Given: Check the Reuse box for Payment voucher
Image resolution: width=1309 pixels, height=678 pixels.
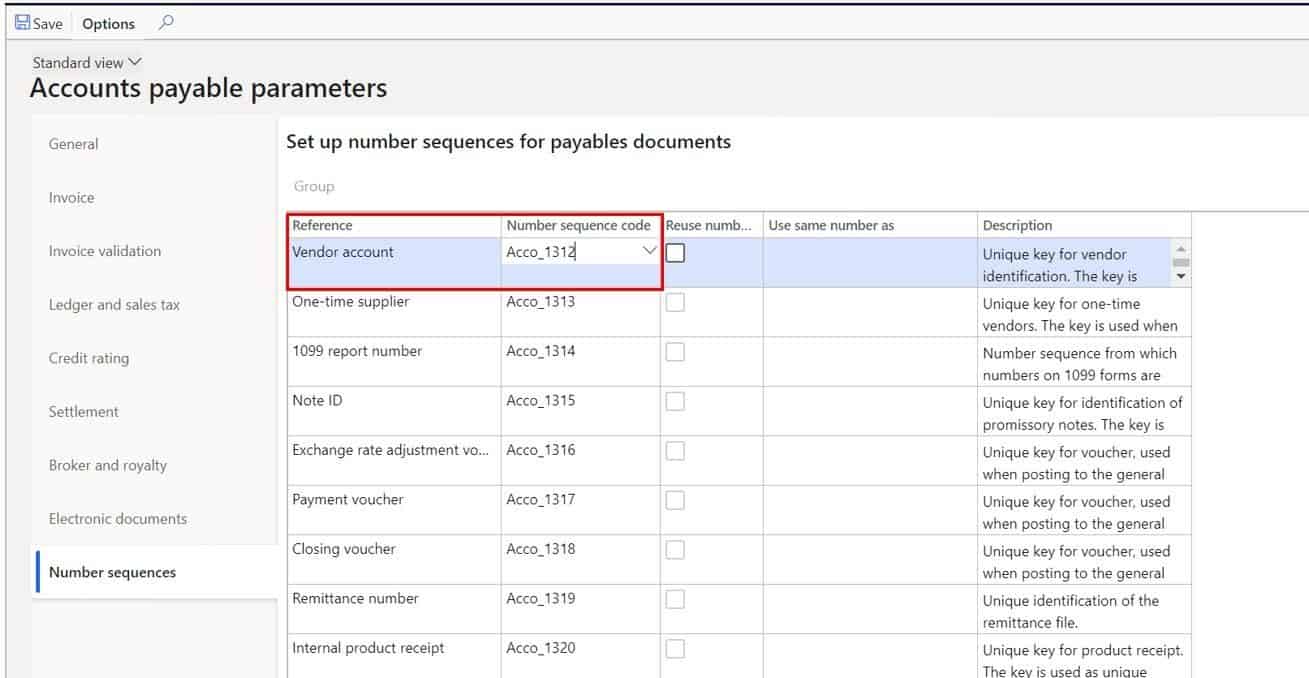Looking at the screenshot, I should [x=675, y=500].
